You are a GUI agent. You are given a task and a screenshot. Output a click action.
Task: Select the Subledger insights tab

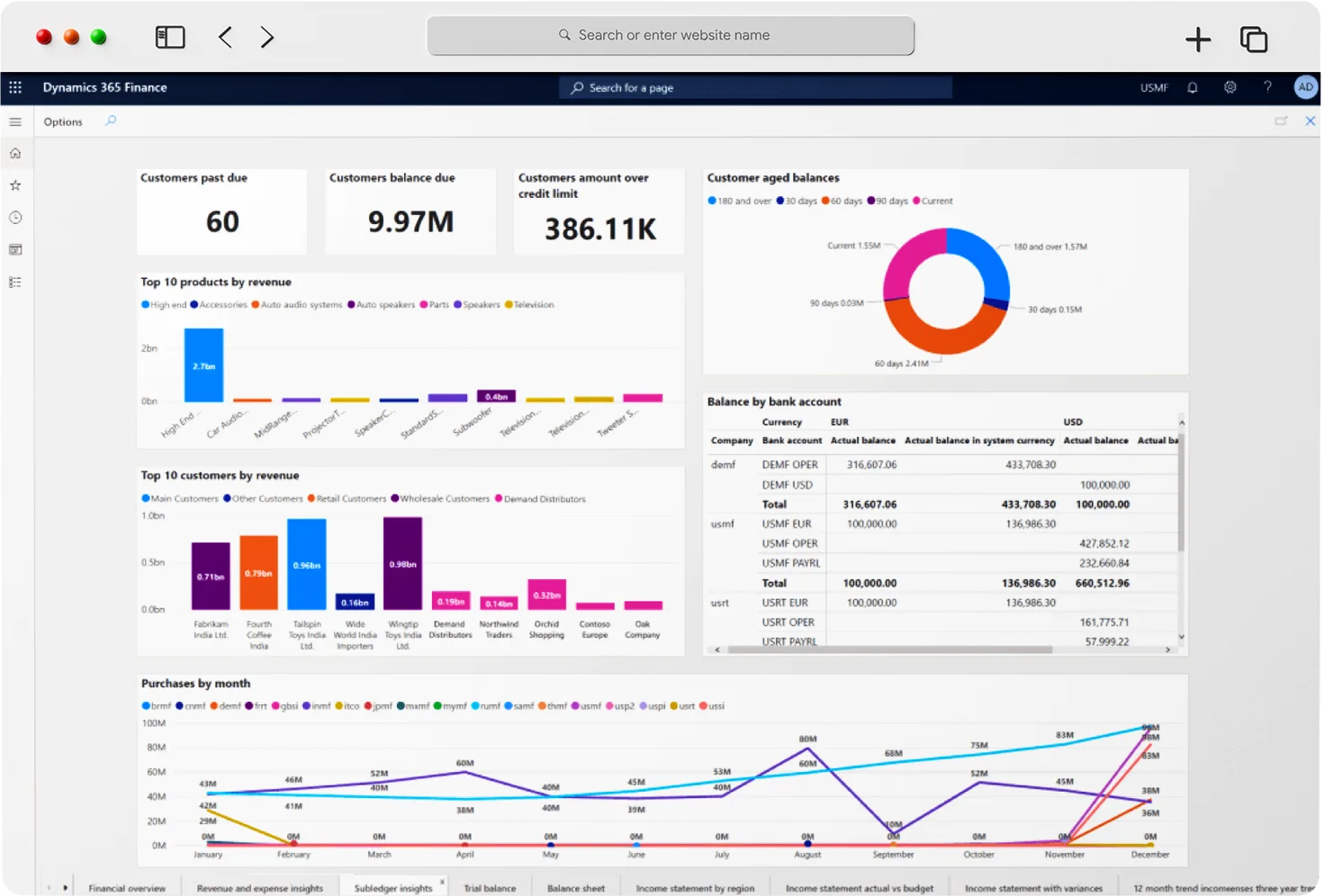point(393,888)
